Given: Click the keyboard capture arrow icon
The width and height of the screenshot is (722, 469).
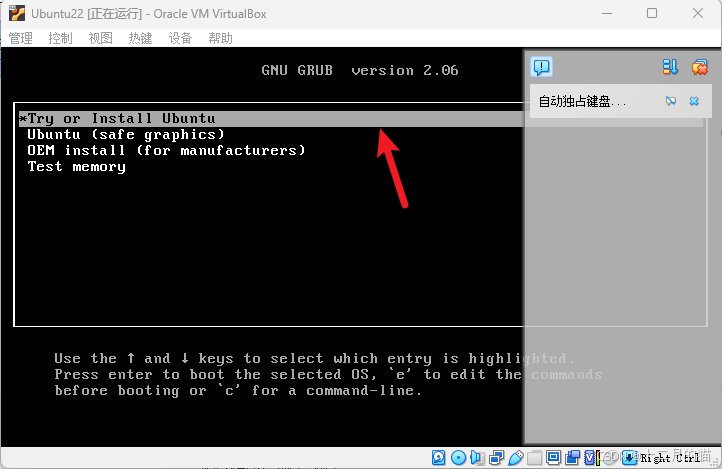Looking at the screenshot, I should (629, 457).
